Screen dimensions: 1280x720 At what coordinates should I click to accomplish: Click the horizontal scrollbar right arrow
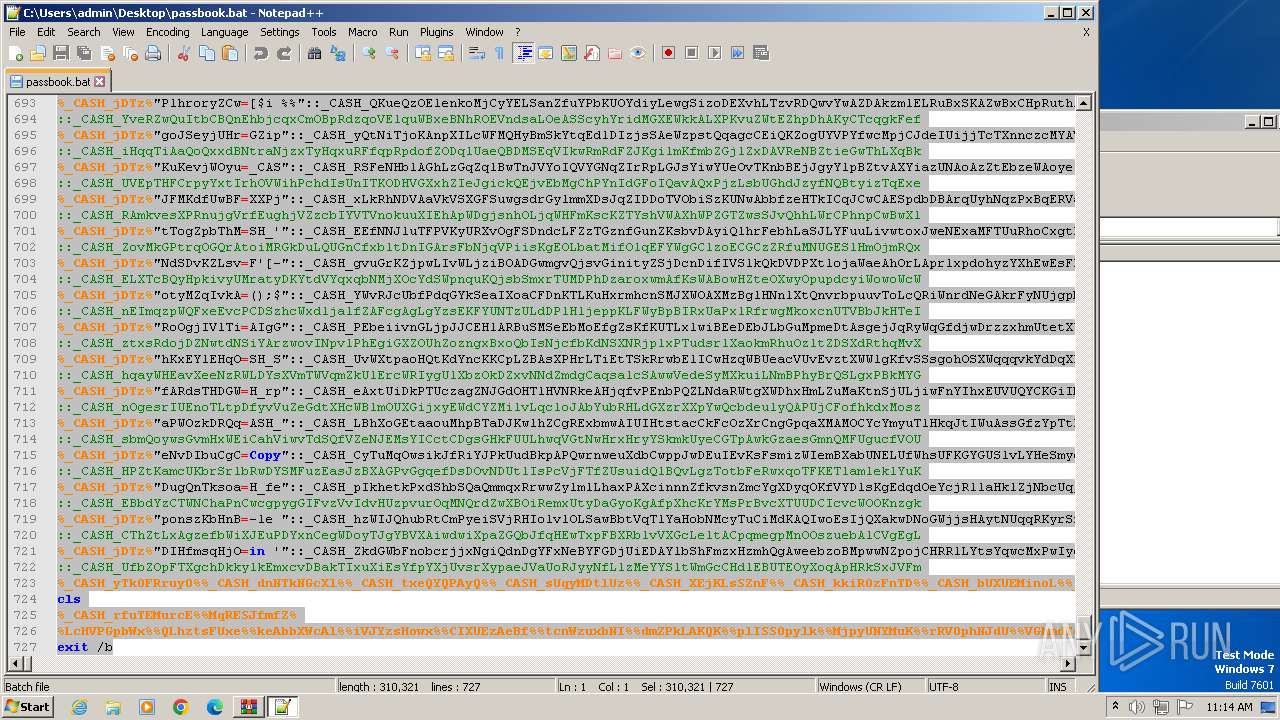pos(1067,665)
